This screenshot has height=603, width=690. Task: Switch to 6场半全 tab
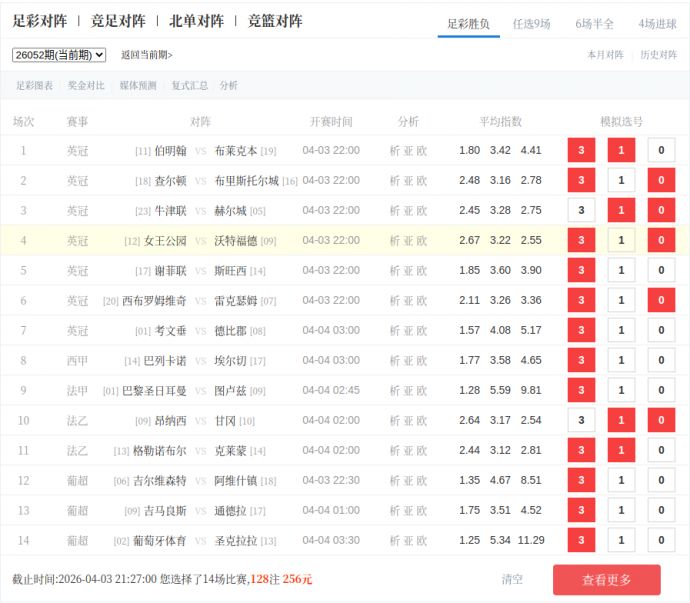pos(594,23)
